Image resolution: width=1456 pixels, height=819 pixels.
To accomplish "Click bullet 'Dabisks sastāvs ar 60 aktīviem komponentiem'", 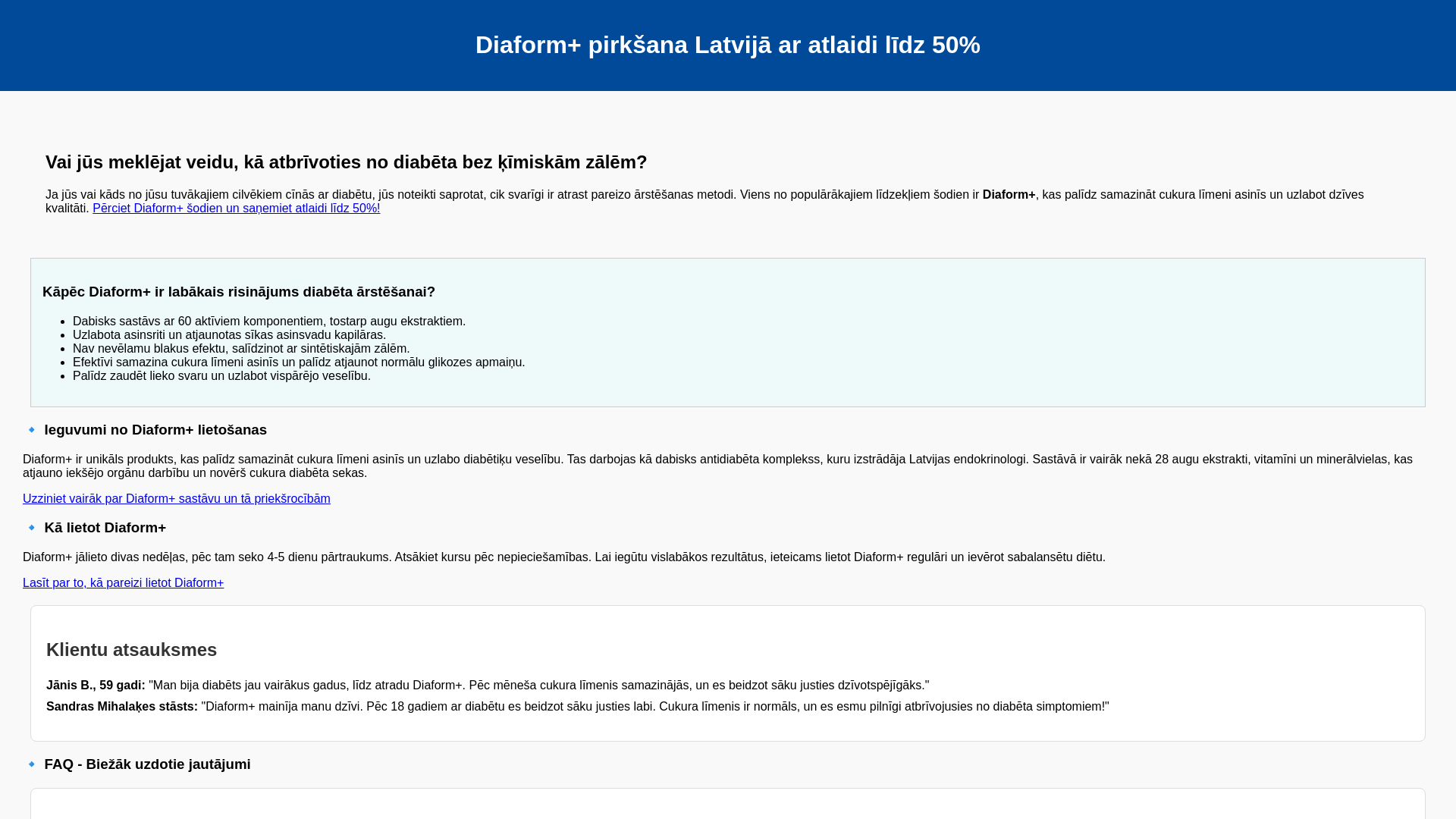I will (269, 322).
